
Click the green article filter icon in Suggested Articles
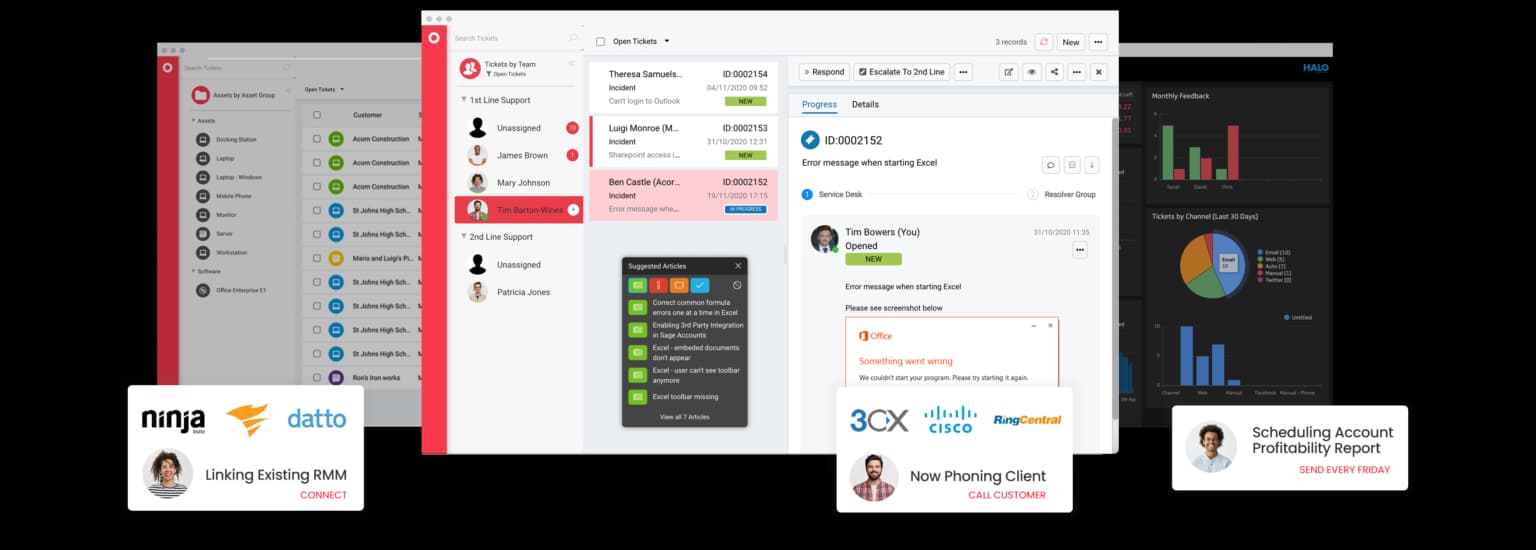click(x=637, y=285)
